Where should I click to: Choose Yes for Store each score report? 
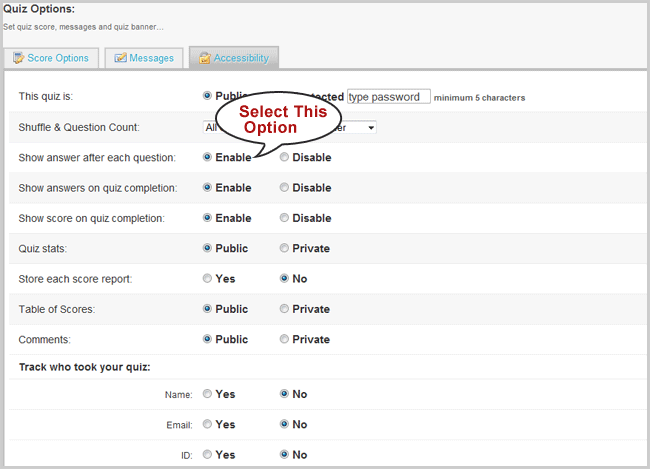click(207, 278)
